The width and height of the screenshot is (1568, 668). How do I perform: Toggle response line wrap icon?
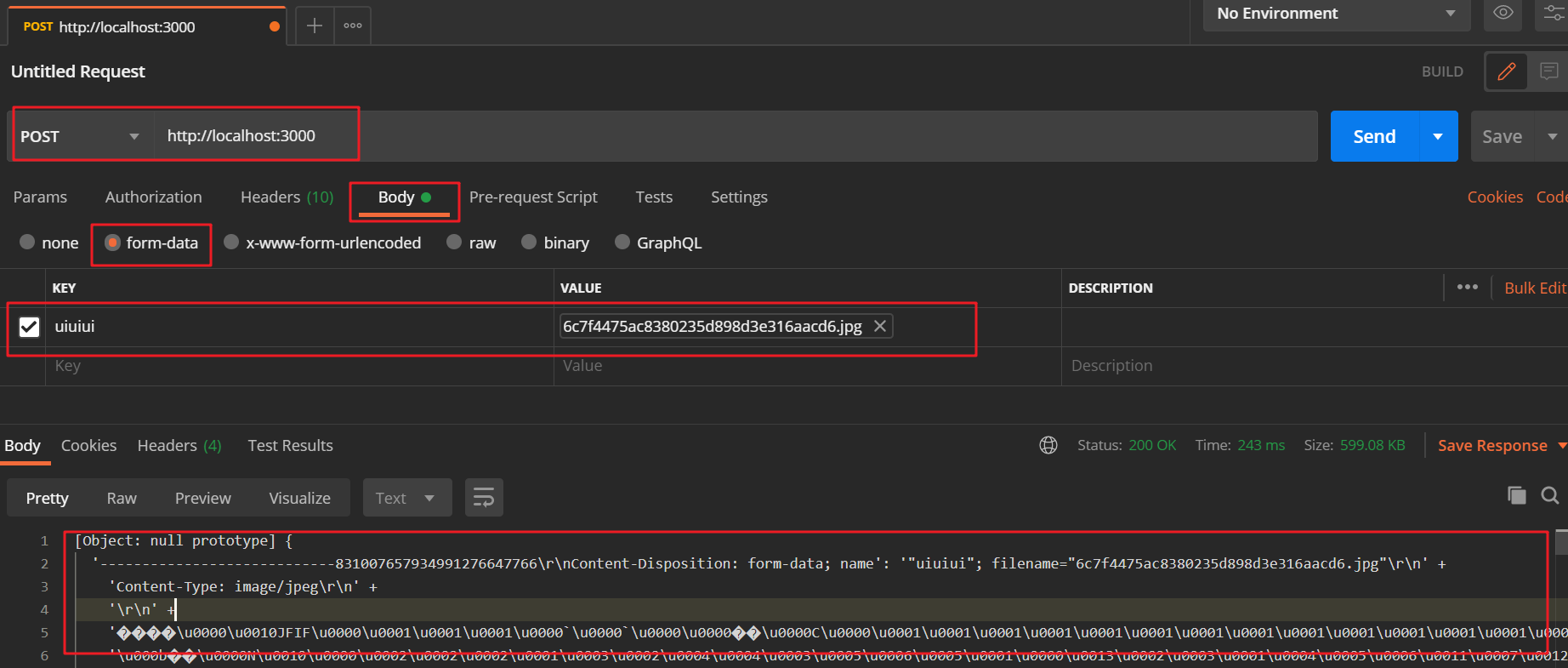(x=484, y=498)
